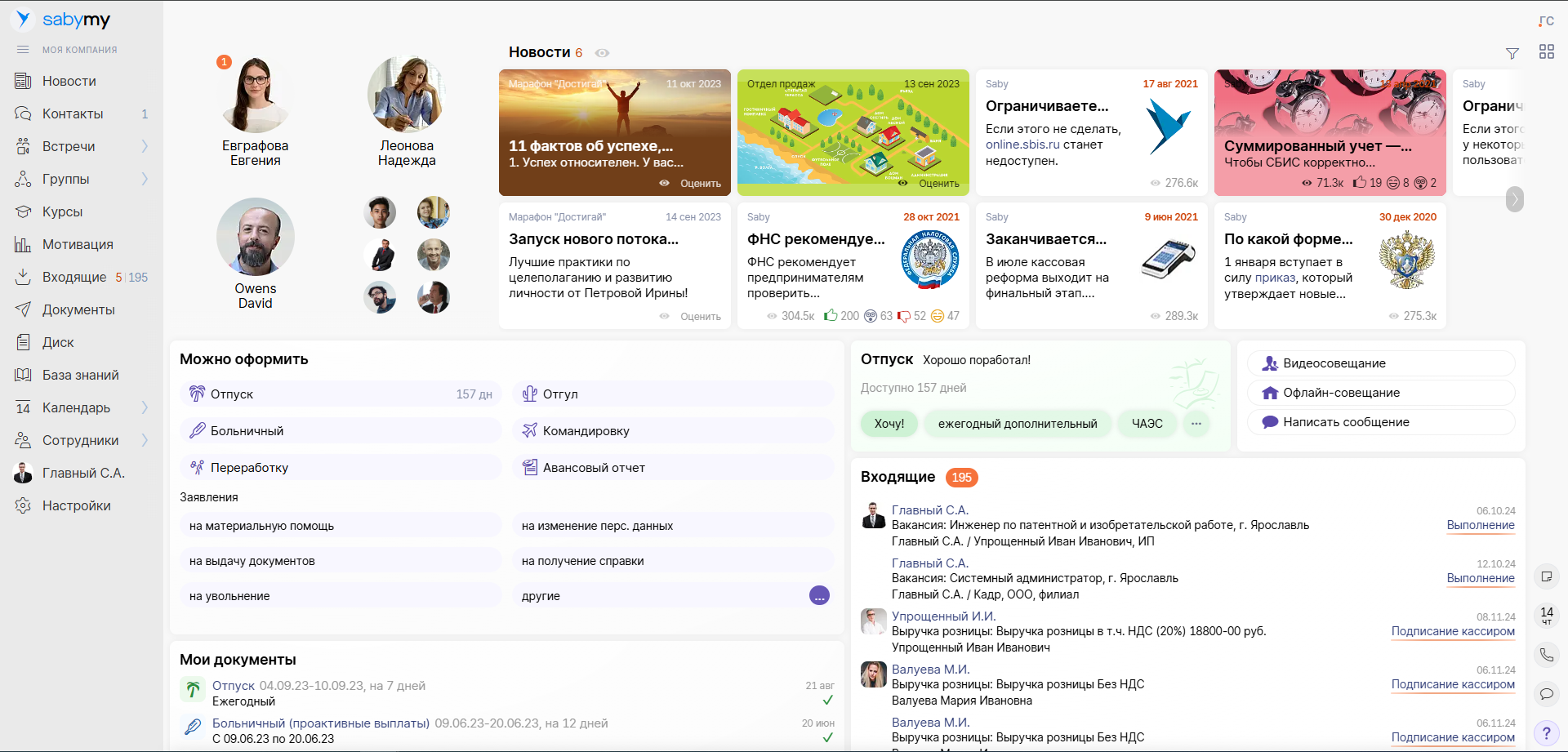Expand the Сотрудники submenu chevron

point(145,440)
